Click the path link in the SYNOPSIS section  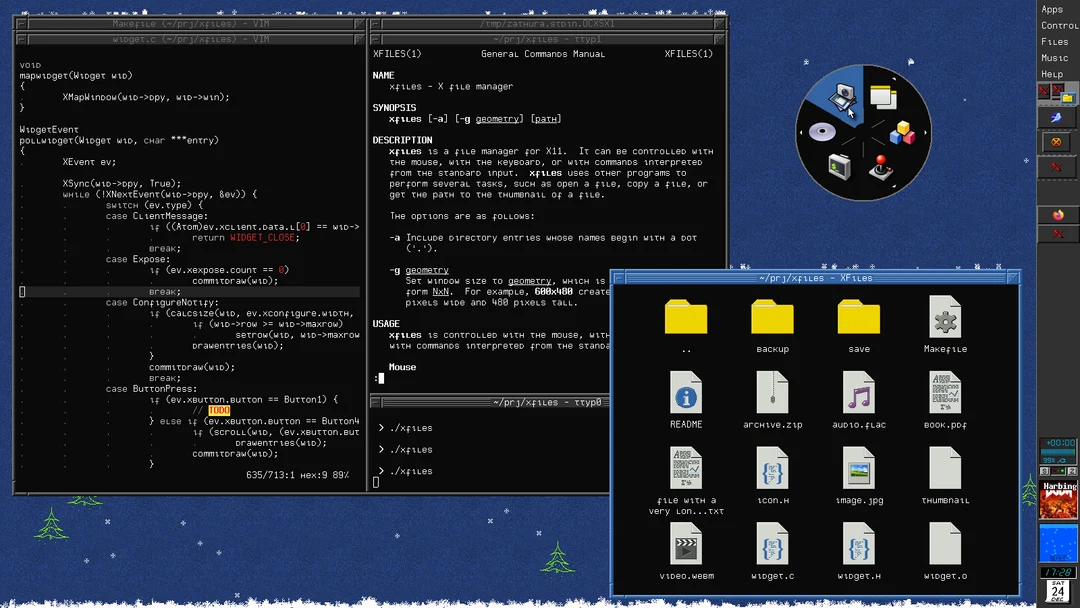tap(545, 118)
